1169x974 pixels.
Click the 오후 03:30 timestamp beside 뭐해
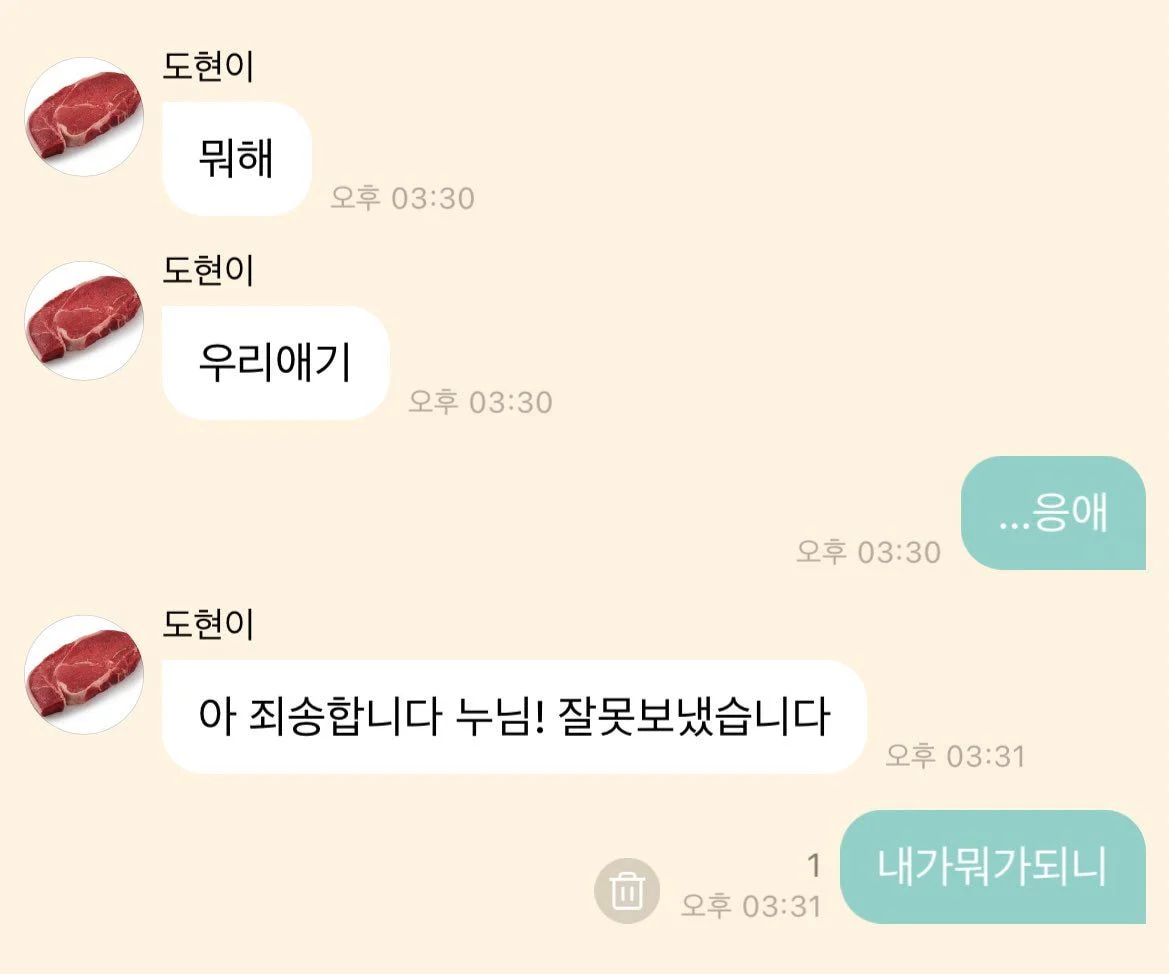tap(403, 198)
